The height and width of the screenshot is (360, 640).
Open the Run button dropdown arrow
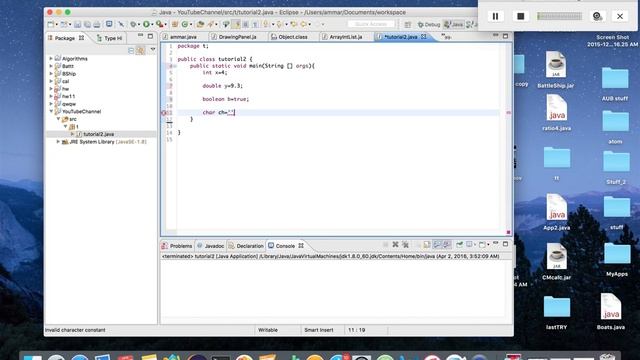[151, 25]
